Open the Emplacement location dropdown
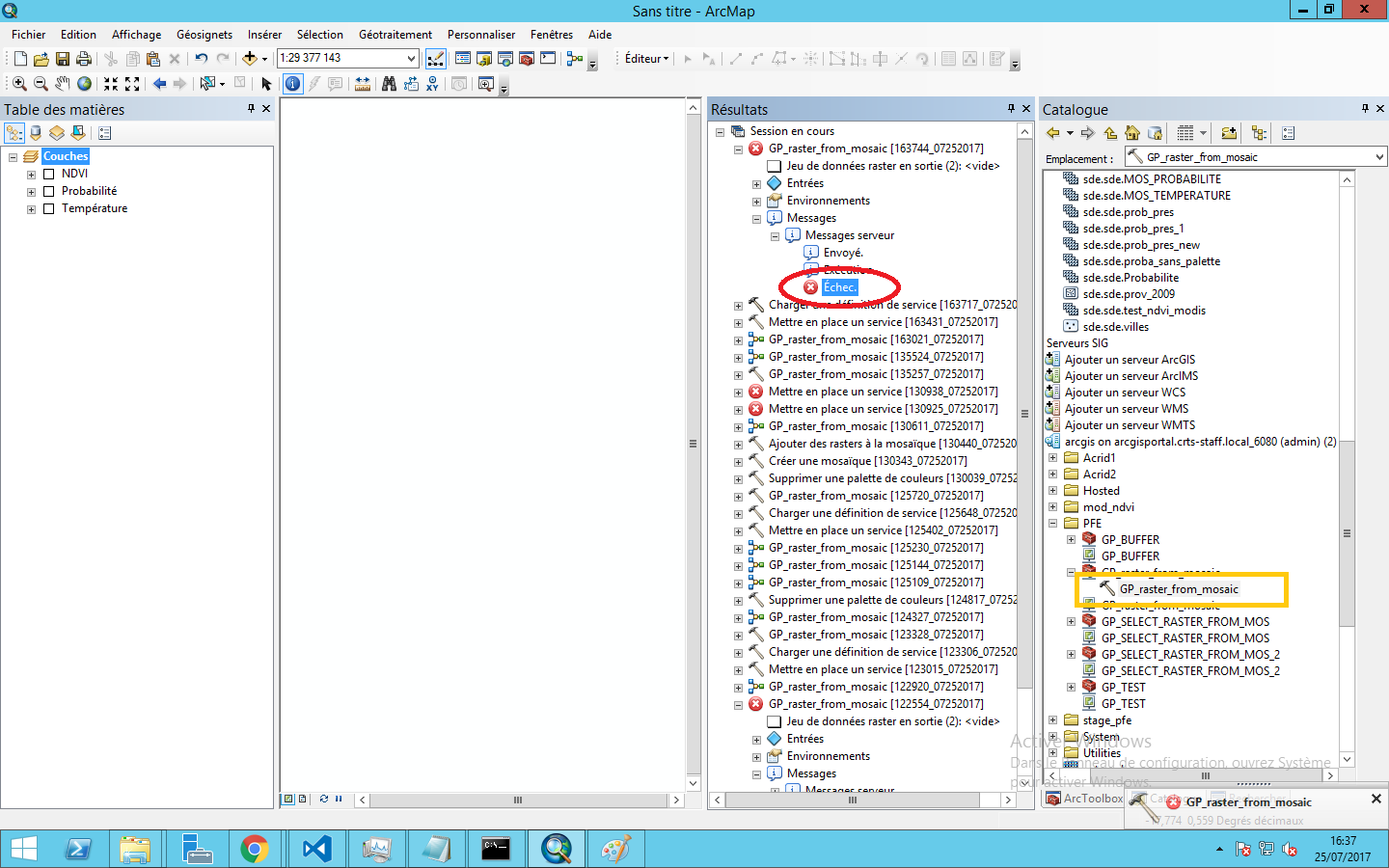Viewport: 1389px width, 868px height. point(1380,157)
